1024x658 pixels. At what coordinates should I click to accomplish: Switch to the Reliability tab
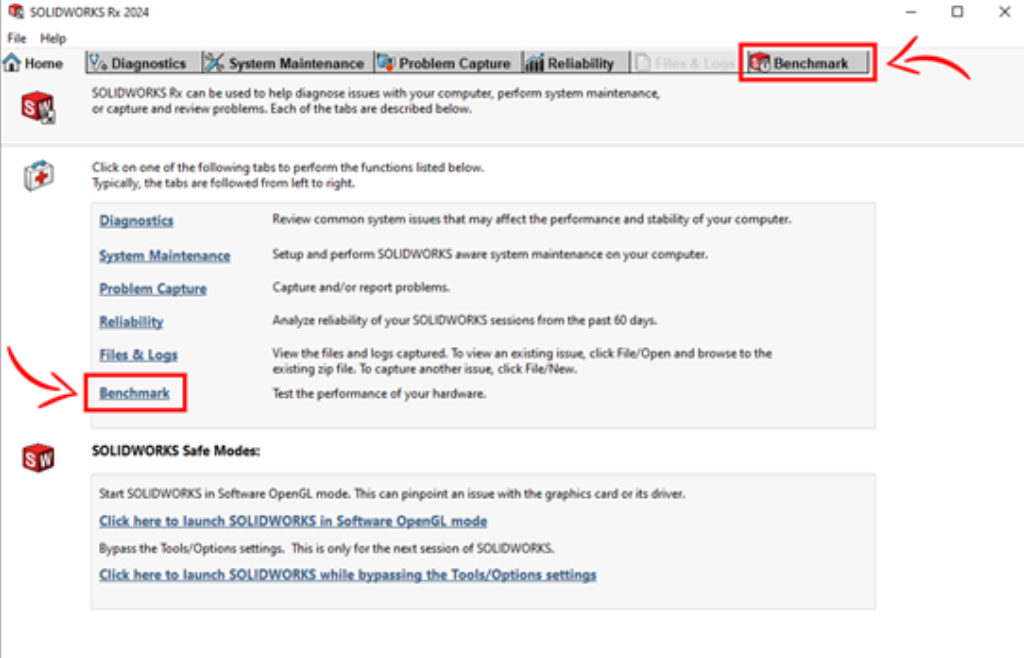pyautogui.click(x=576, y=63)
